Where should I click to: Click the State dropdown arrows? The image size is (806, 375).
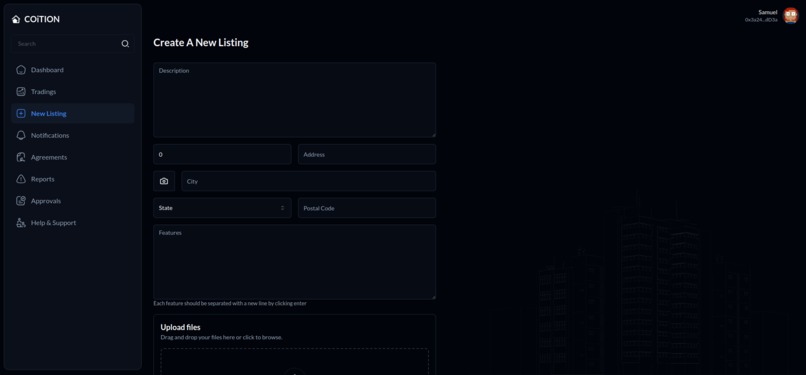click(282, 208)
